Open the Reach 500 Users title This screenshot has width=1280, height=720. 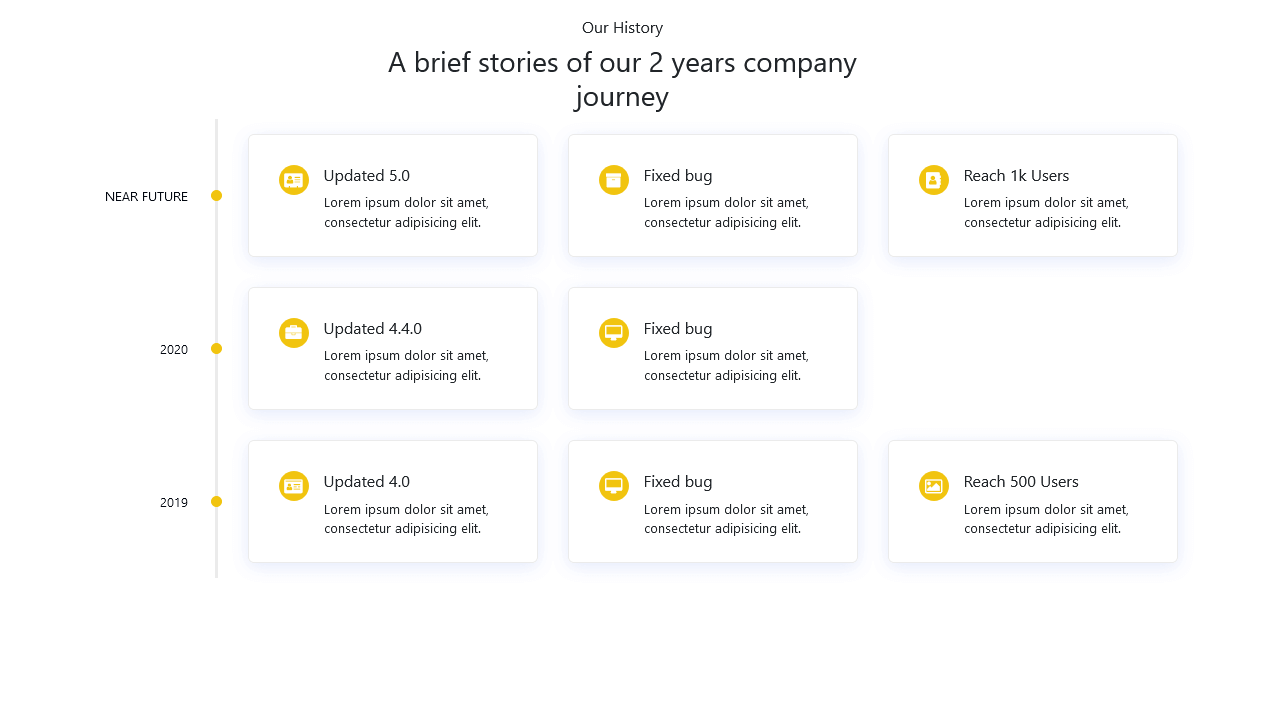pyautogui.click(x=1020, y=482)
